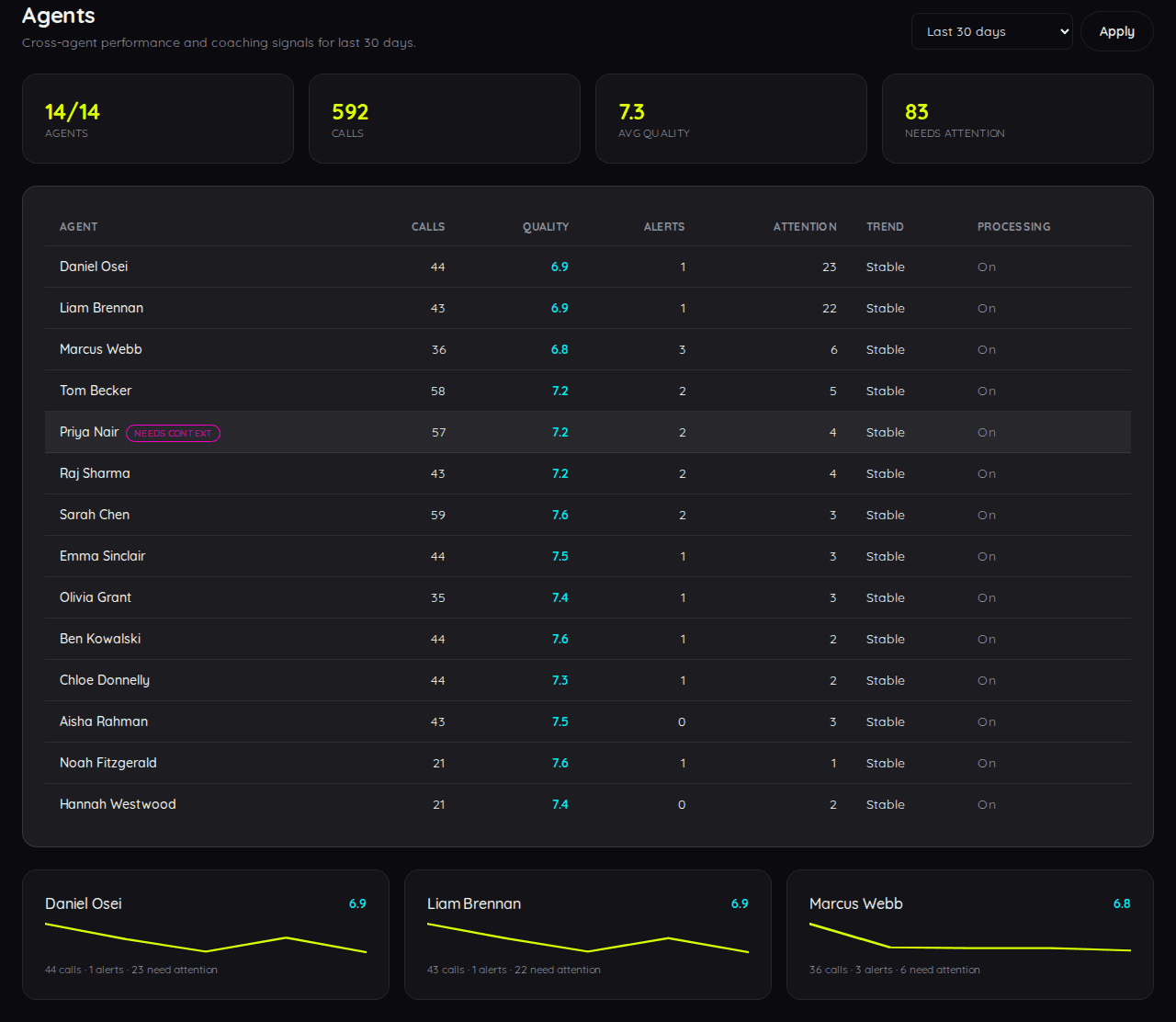Click on Emma Sinclair
This screenshot has width=1176, height=1022.
pyautogui.click(x=102, y=556)
